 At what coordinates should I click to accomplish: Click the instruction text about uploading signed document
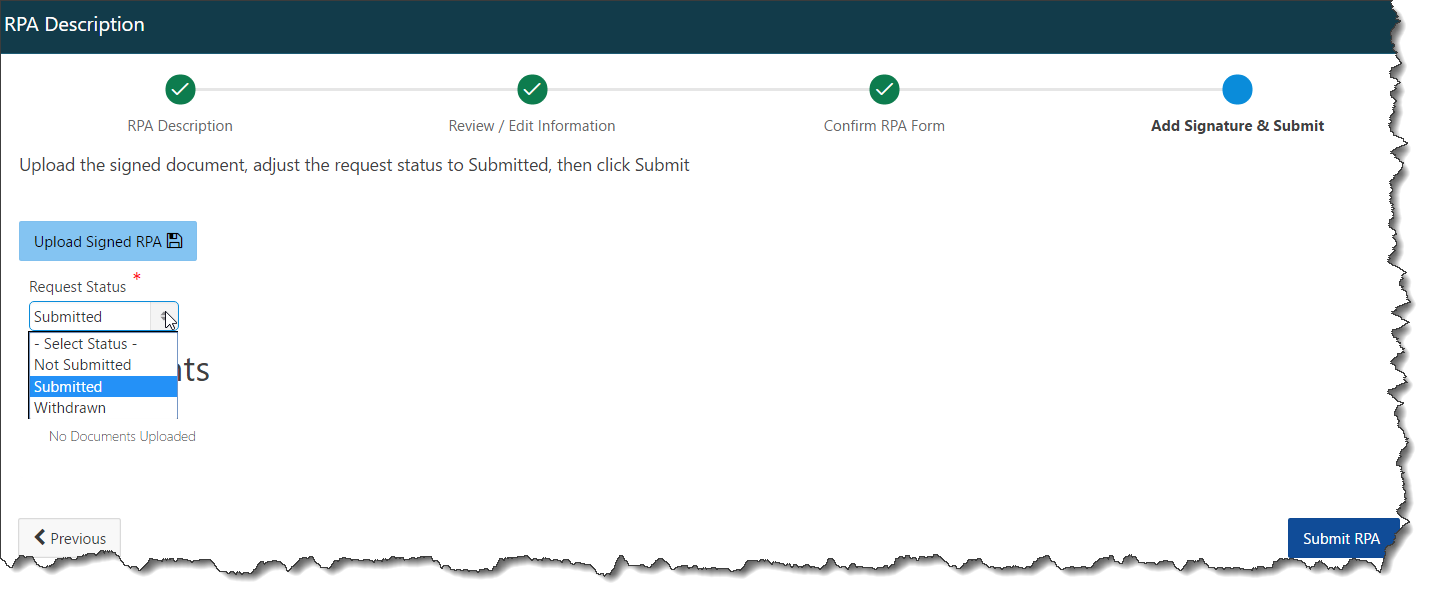click(x=354, y=165)
